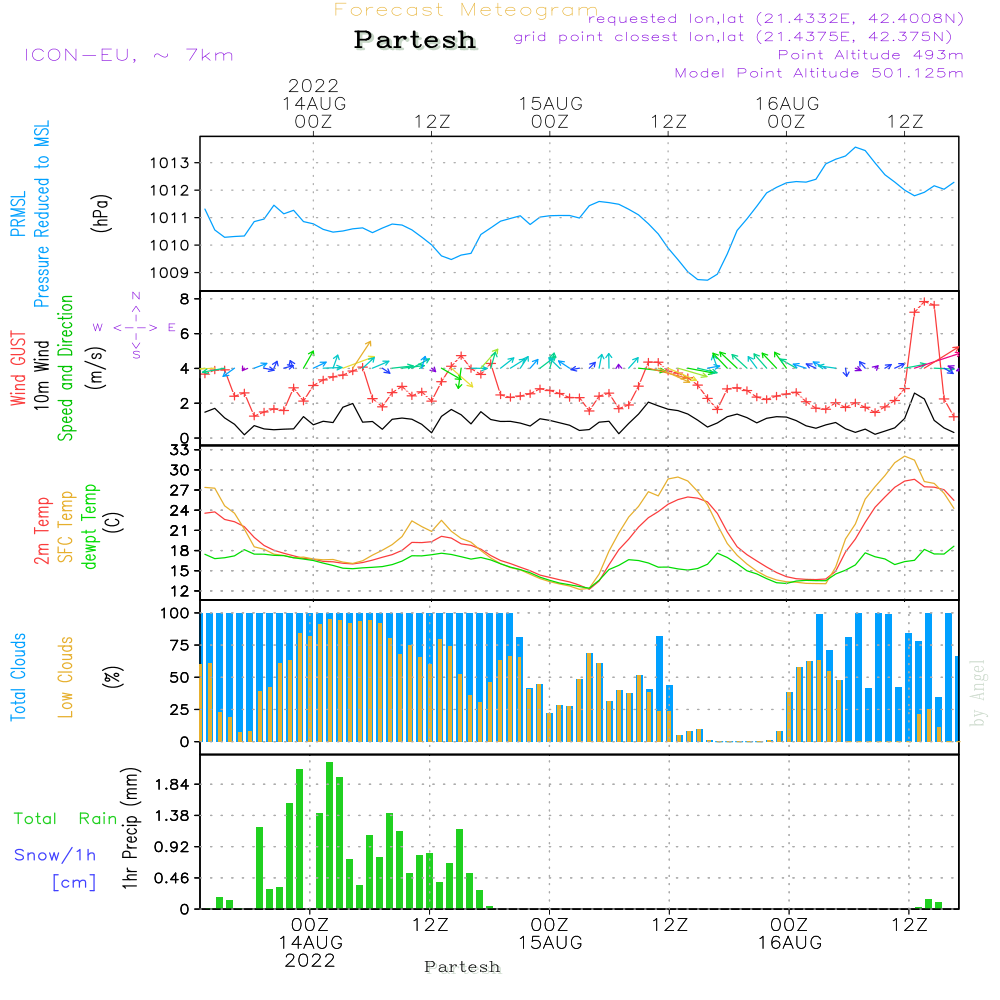Click the requested lon,lat coordinates text

(x=776, y=18)
